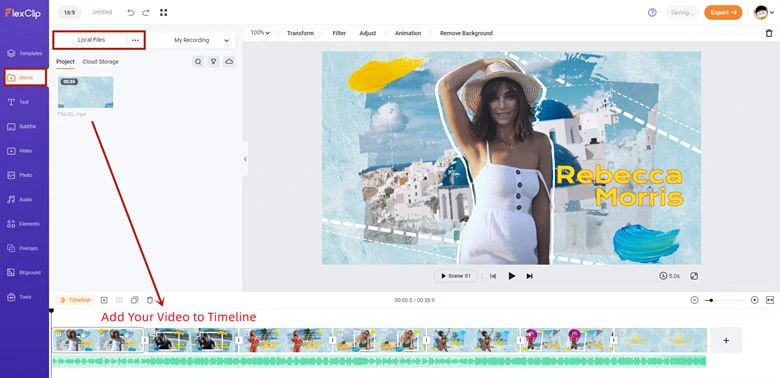Open the Transform menu
Screen dimensions: 780x378
tap(300, 33)
